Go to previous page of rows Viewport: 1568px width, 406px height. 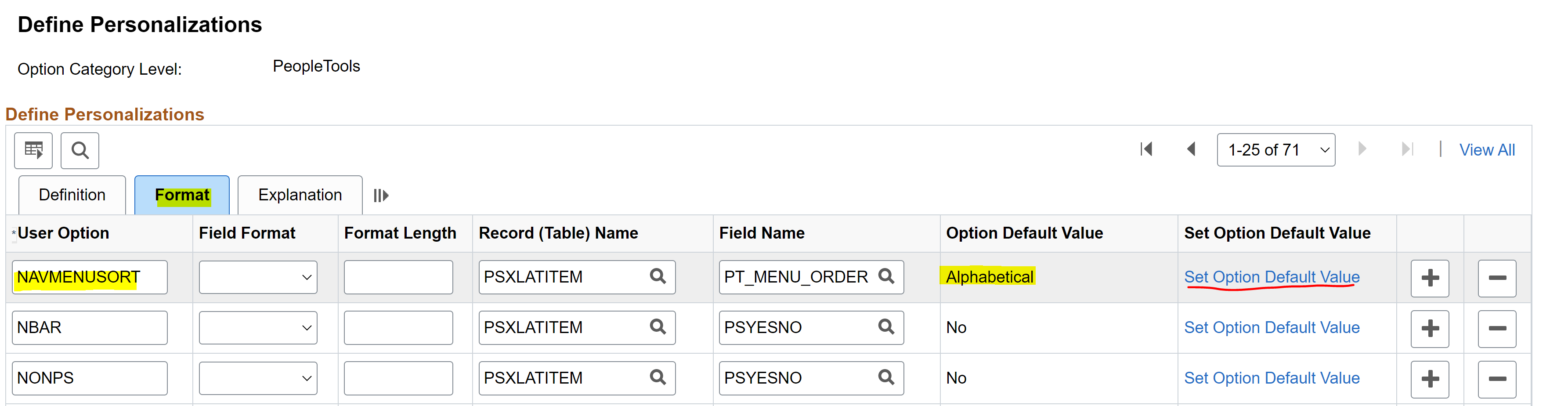1191,149
